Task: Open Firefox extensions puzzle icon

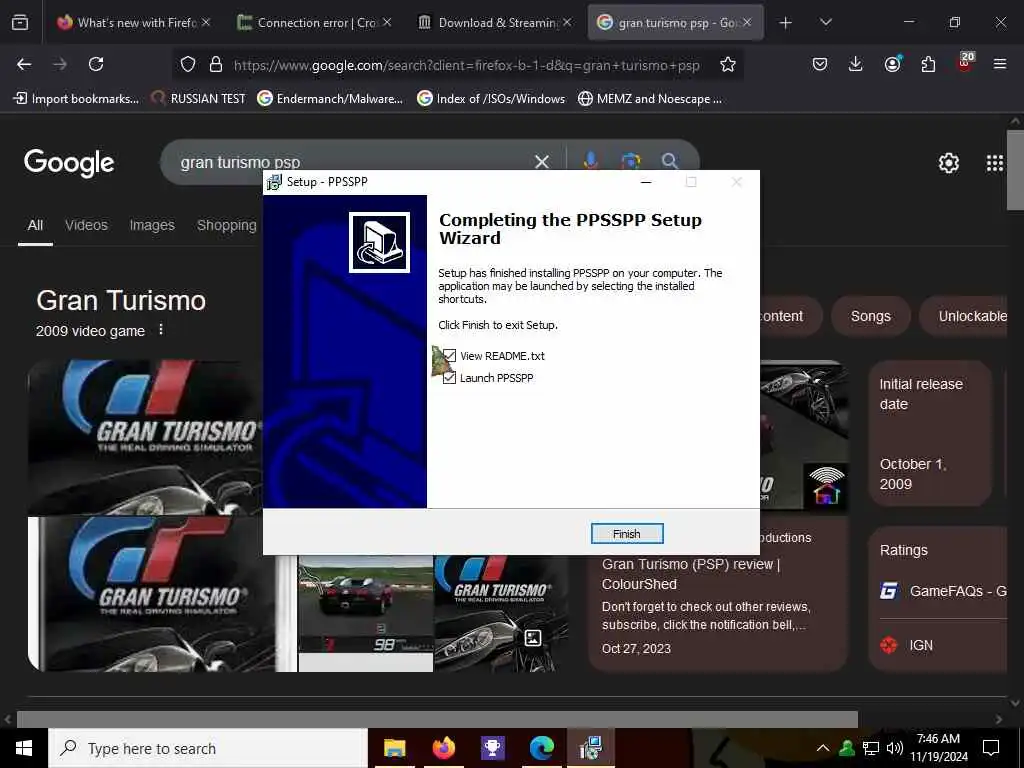Action: point(928,64)
